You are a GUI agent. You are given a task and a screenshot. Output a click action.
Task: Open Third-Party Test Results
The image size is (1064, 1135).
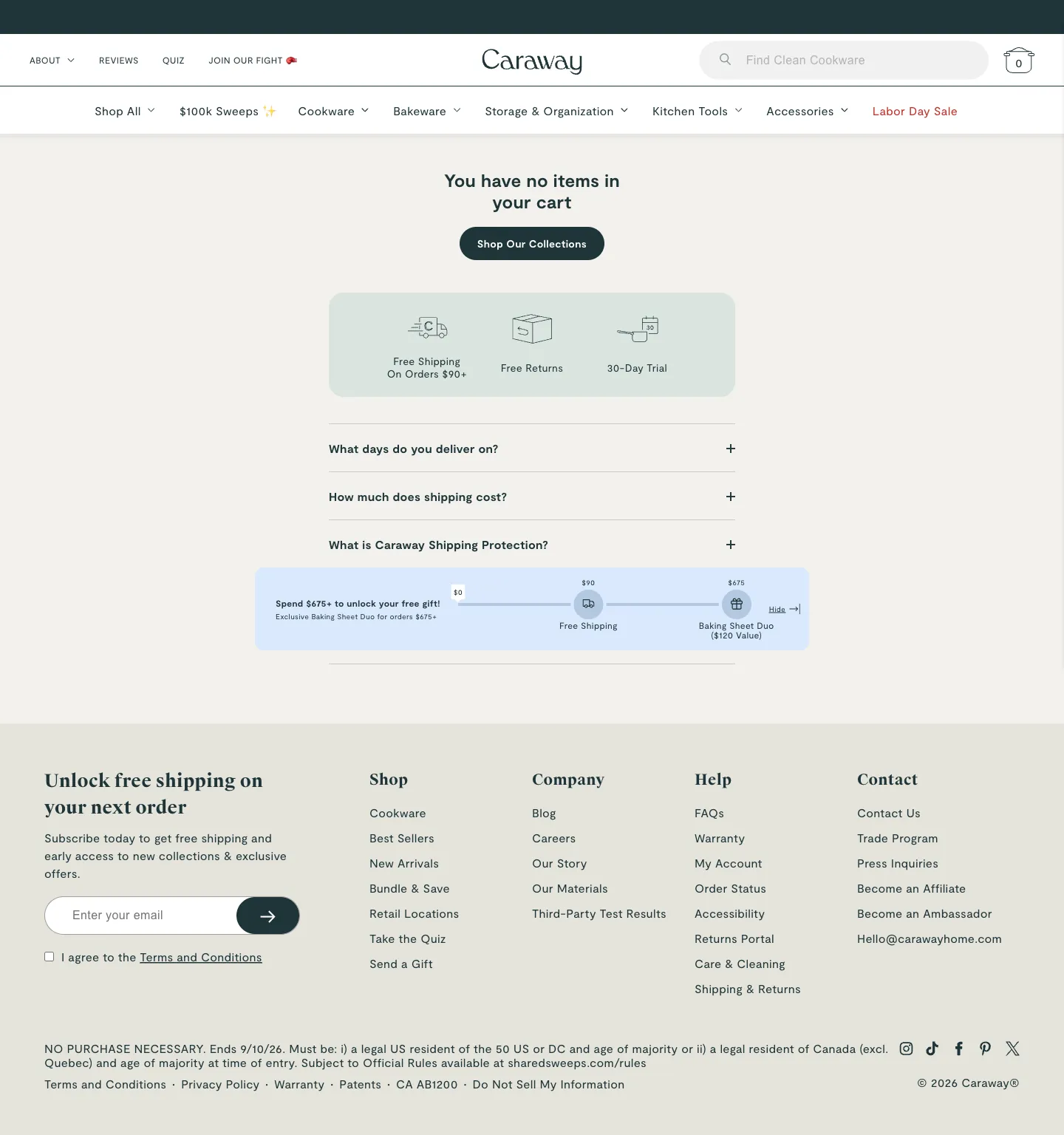[x=599, y=914]
